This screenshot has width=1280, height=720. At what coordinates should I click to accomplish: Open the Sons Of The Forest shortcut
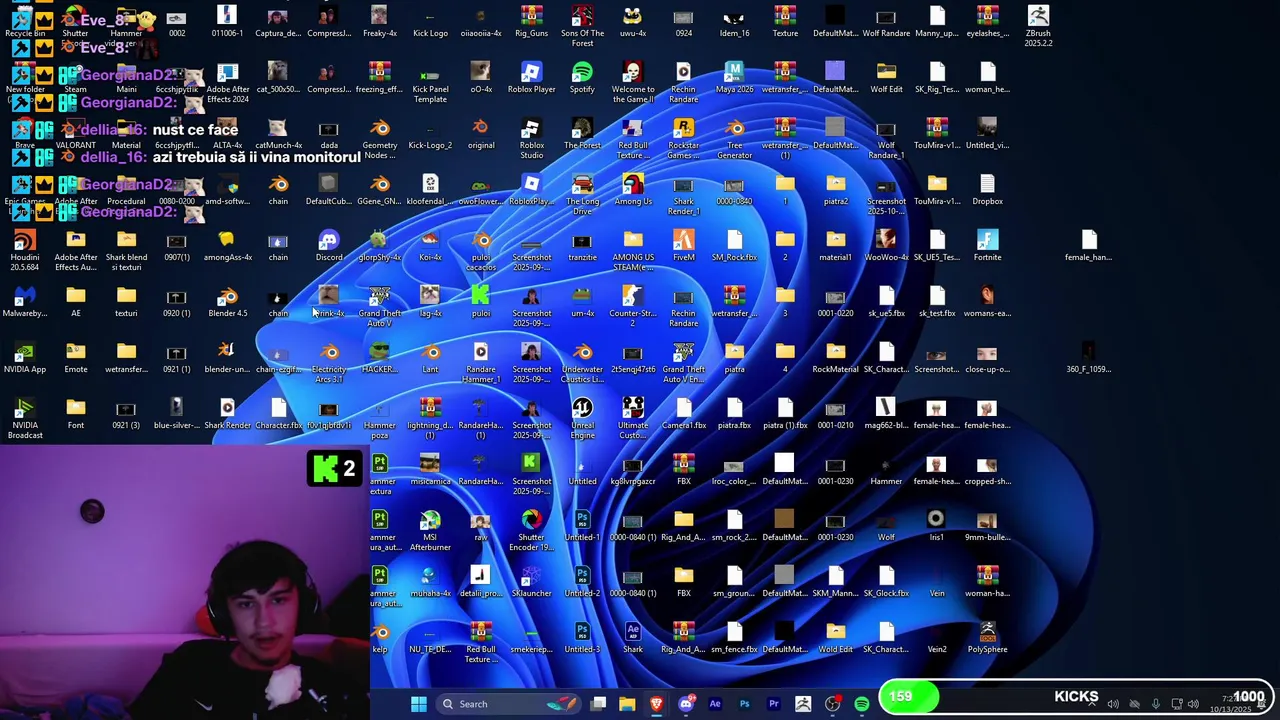point(582,26)
